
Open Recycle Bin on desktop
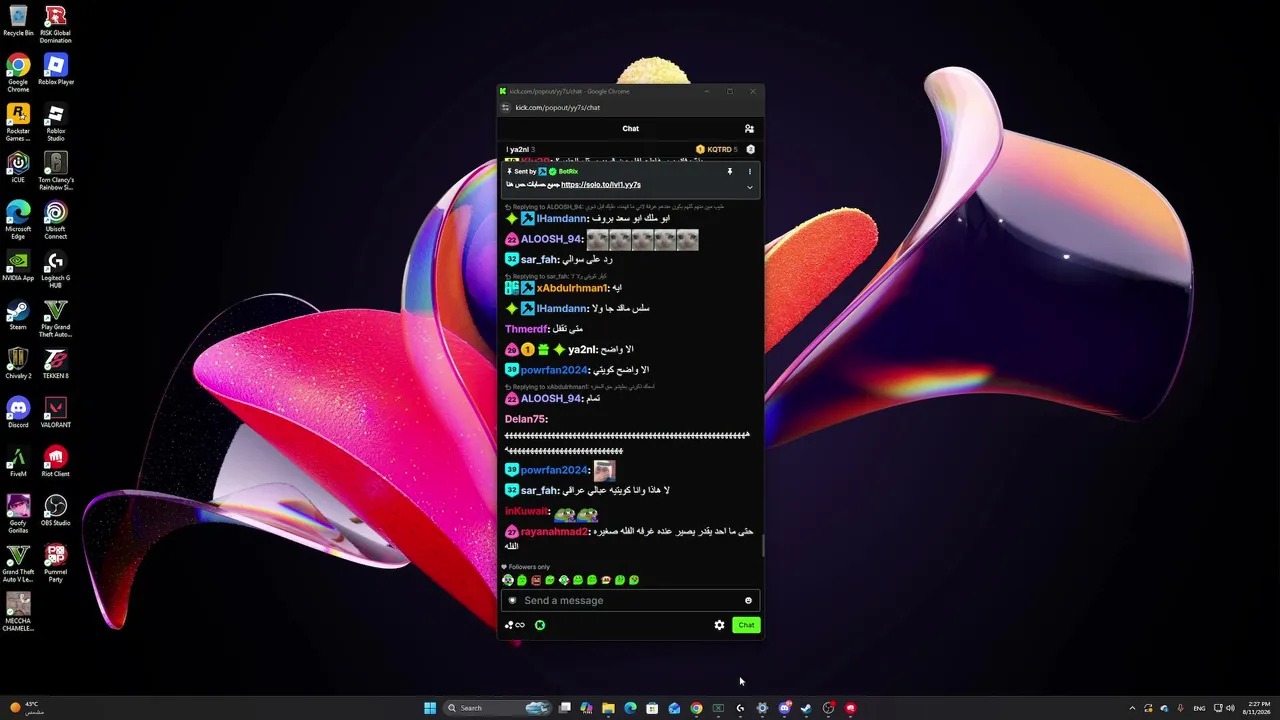(x=18, y=21)
